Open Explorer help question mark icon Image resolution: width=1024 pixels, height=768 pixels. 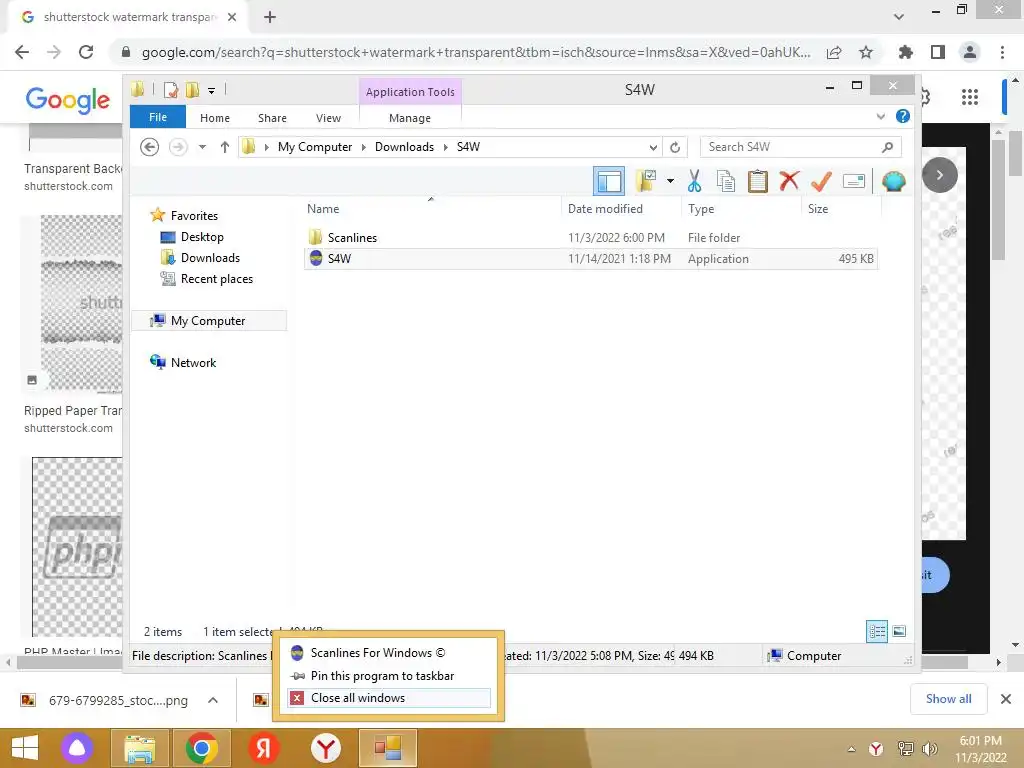pos(903,116)
